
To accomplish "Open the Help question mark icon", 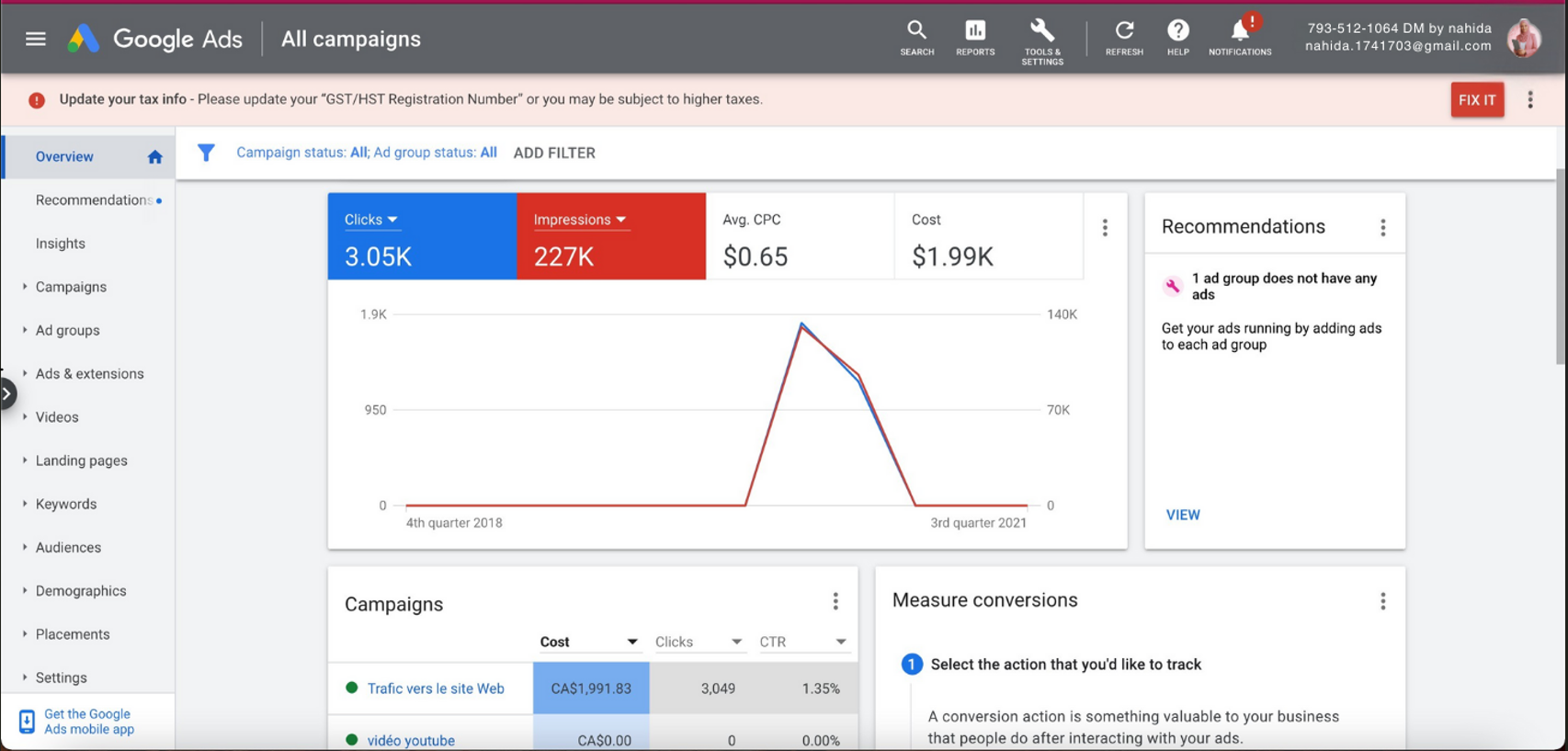I will coord(1177,31).
